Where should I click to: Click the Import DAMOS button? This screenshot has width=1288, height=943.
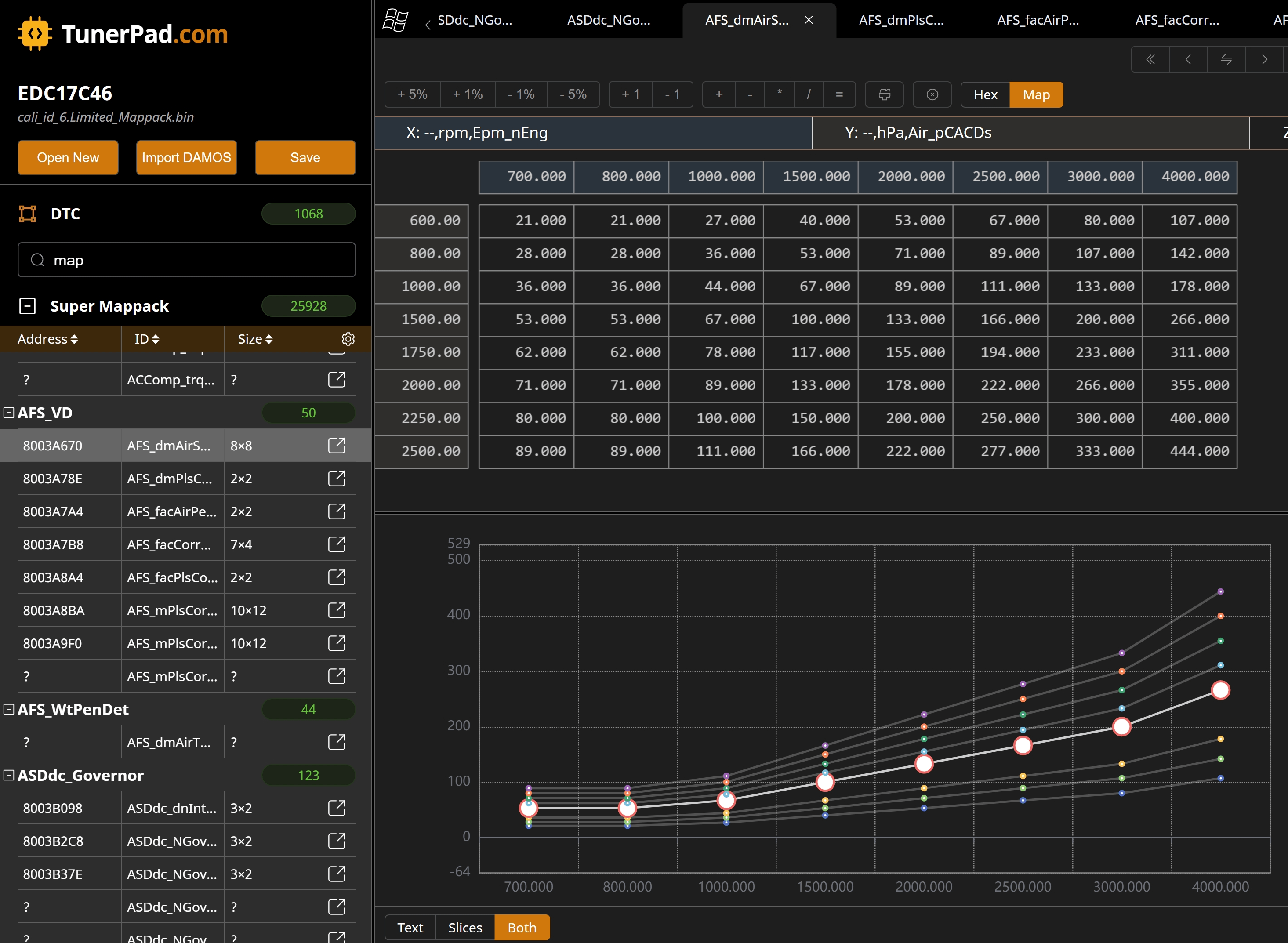(x=186, y=158)
